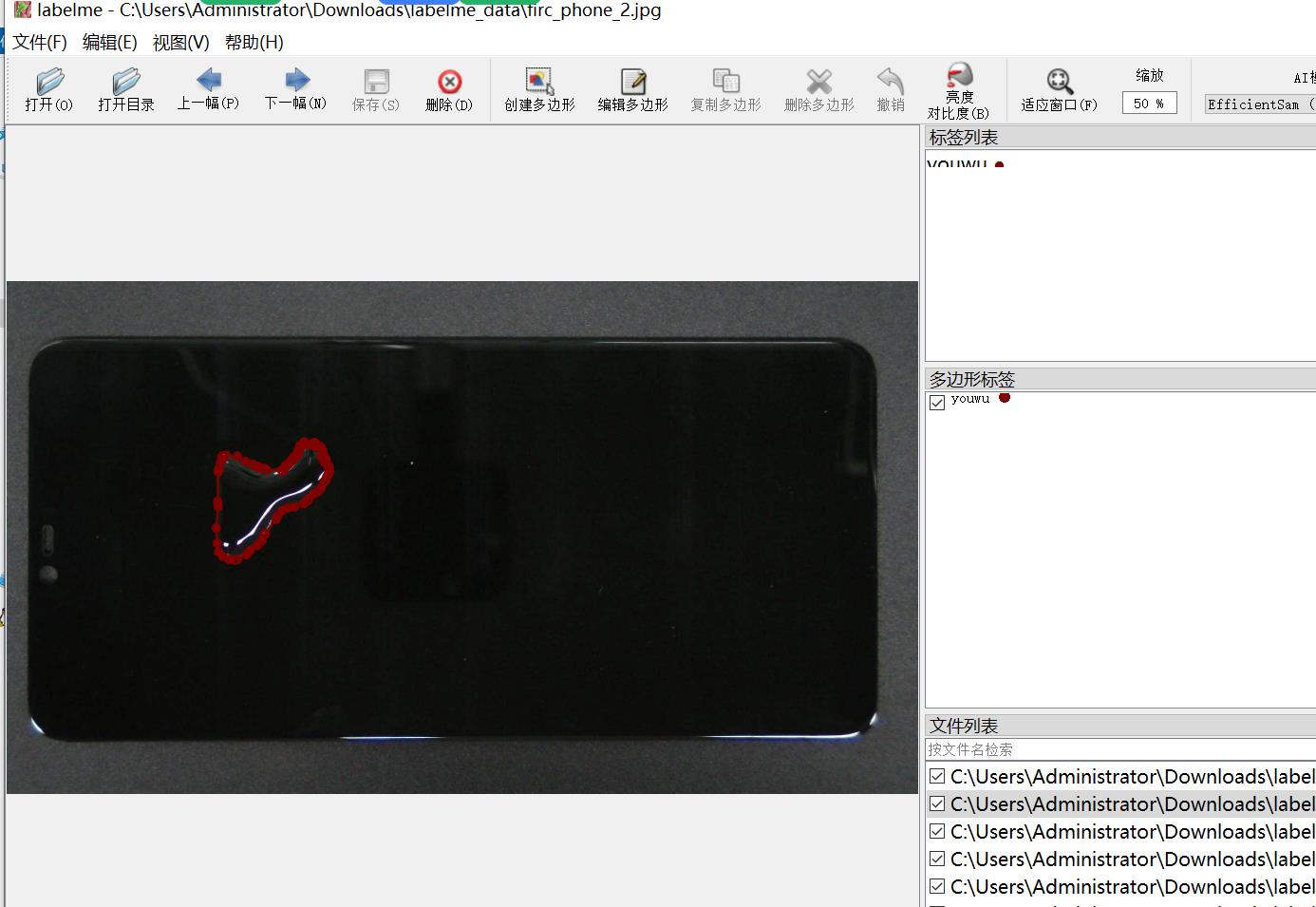Click the zoom percentage field
1316x907 pixels.
(x=1149, y=104)
